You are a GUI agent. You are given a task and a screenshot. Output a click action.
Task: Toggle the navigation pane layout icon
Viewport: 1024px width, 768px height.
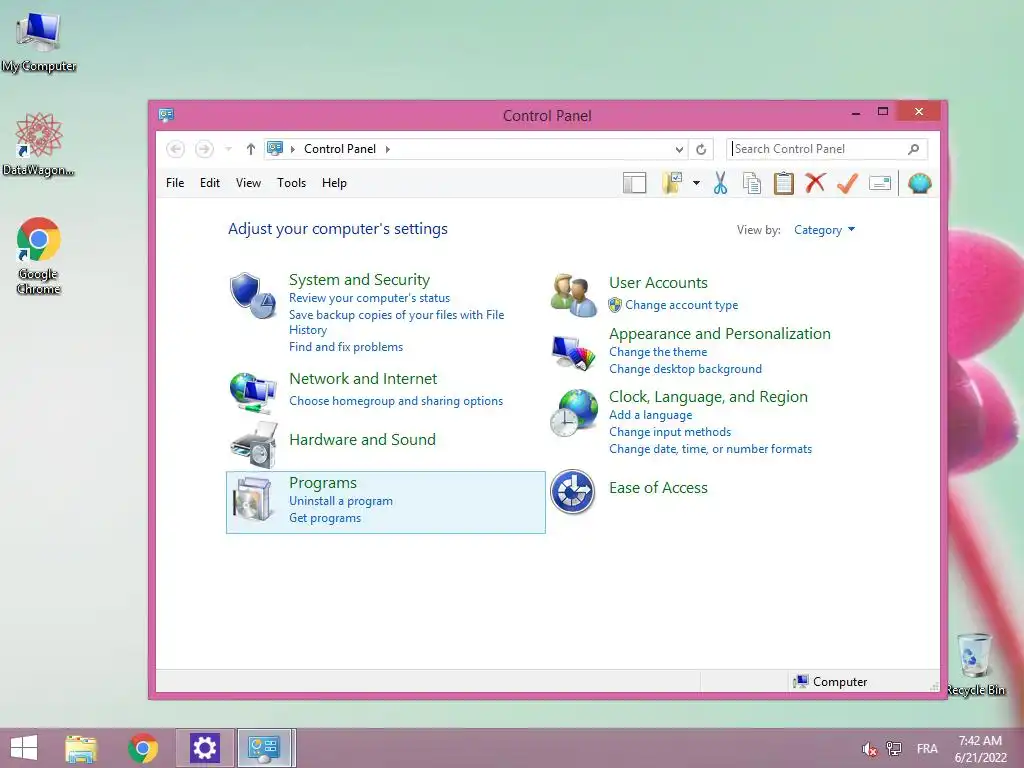634,184
